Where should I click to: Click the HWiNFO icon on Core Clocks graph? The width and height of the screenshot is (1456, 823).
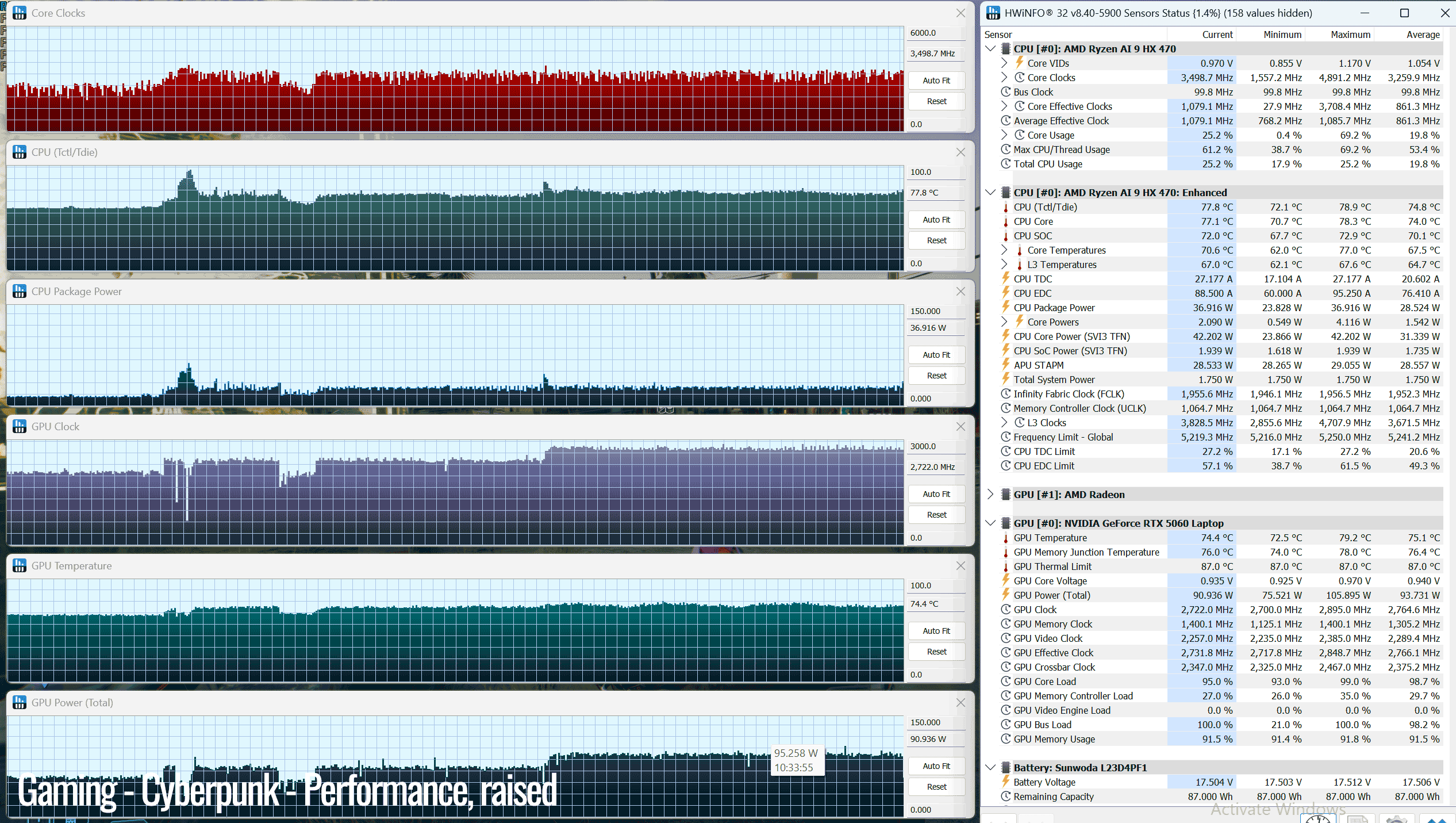20,13
